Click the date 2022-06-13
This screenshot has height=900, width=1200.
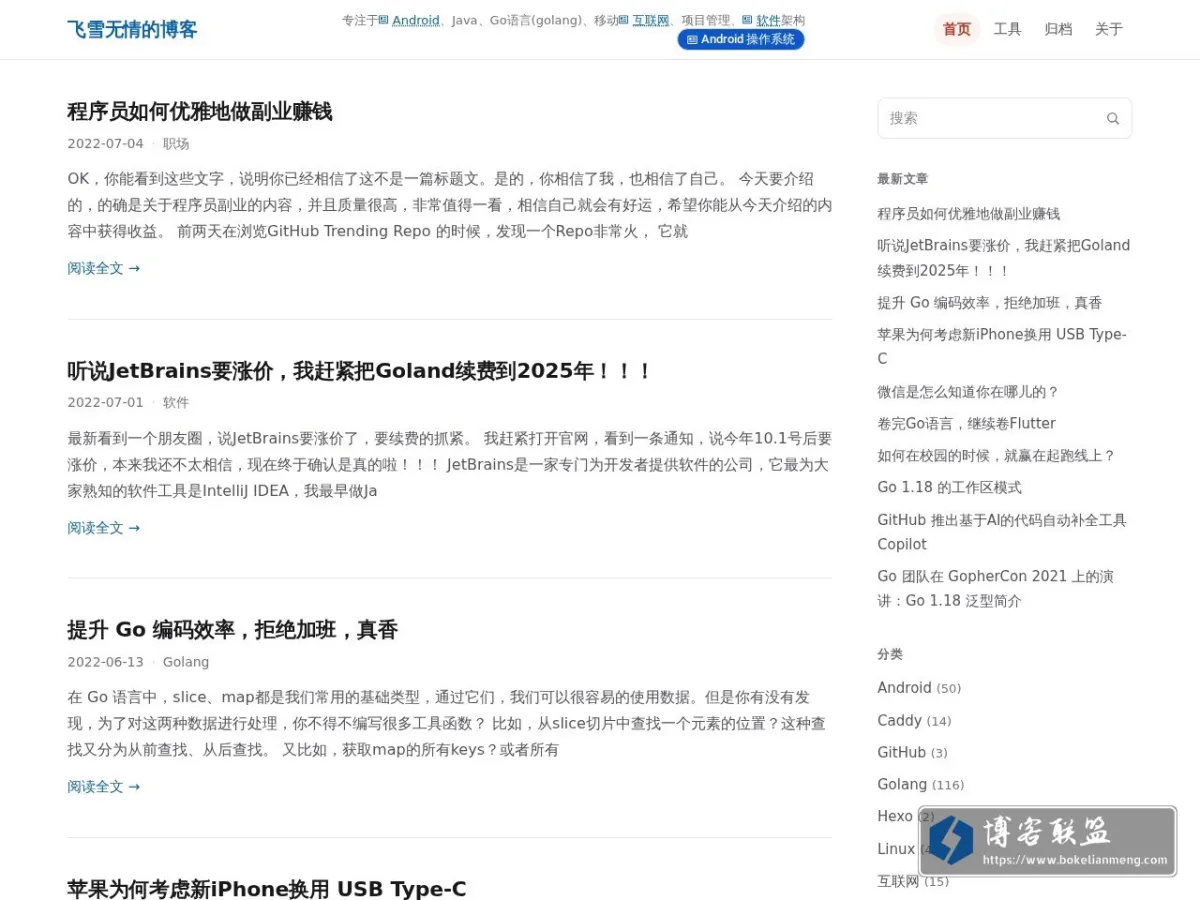click(x=106, y=662)
